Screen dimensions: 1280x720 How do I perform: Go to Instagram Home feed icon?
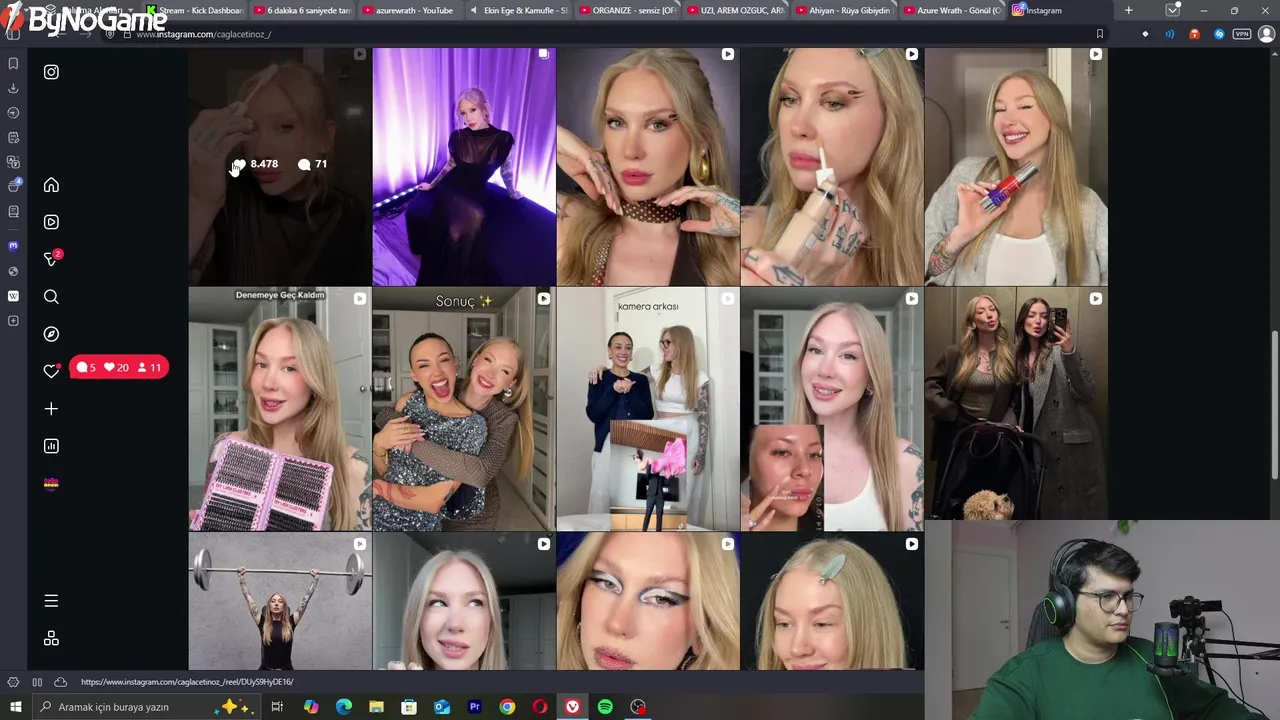[x=51, y=185]
